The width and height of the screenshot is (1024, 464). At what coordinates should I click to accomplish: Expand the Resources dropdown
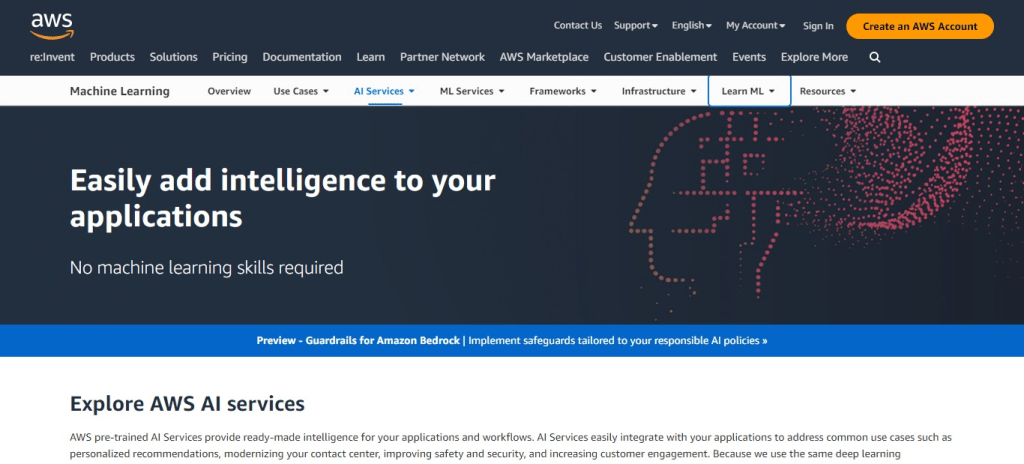coord(827,91)
